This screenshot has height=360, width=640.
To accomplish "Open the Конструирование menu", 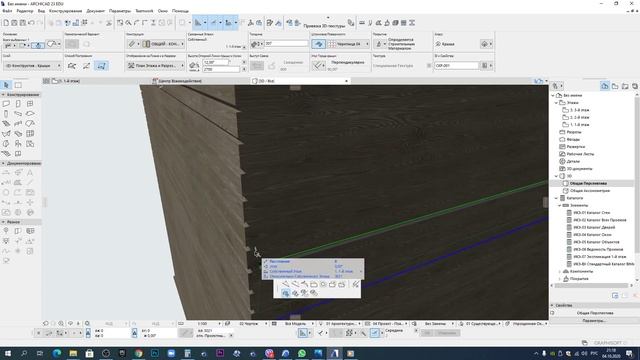I will (65, 11).
